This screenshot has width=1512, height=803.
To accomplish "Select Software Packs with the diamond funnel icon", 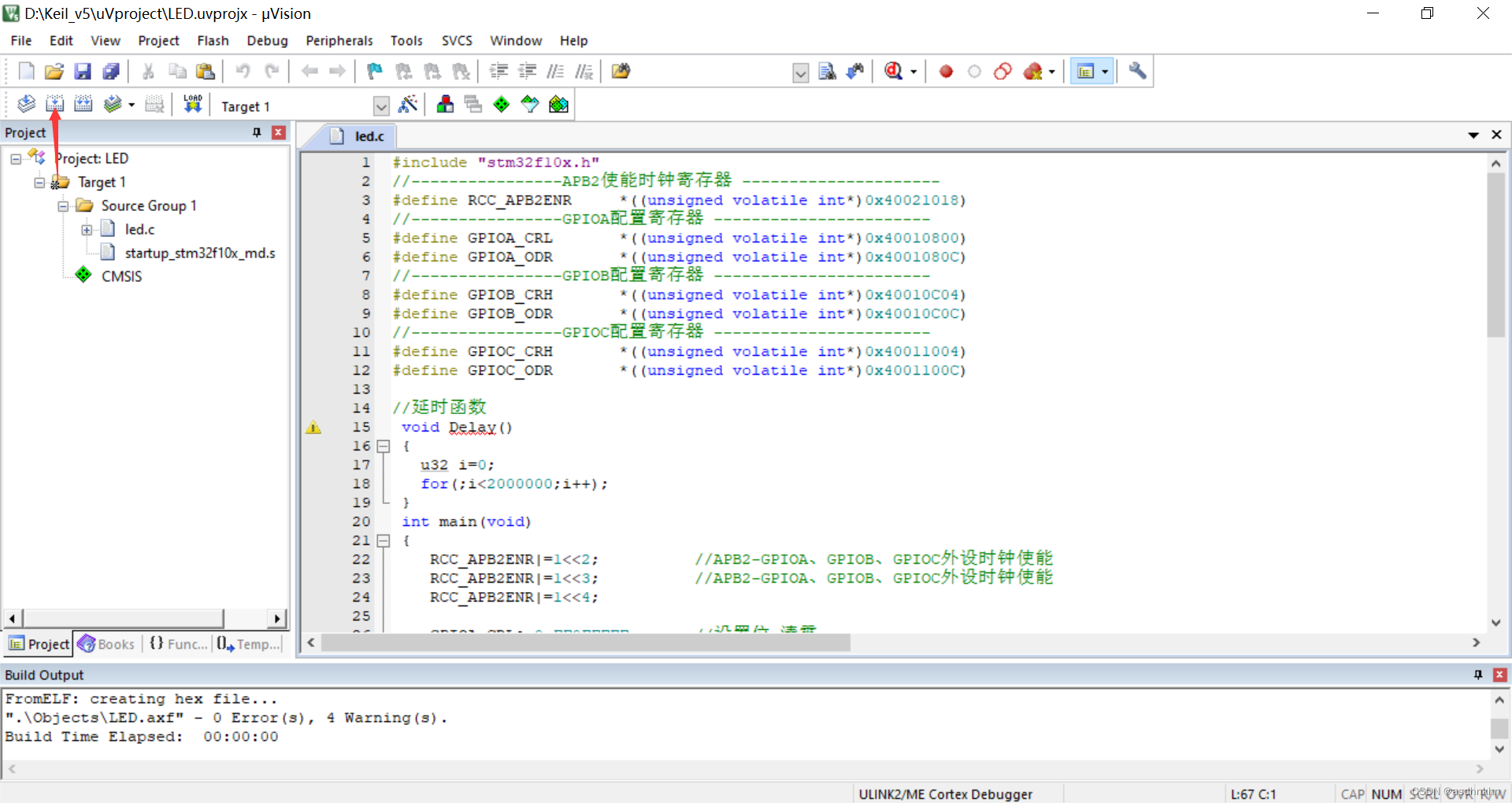I will tap(530, 104).
